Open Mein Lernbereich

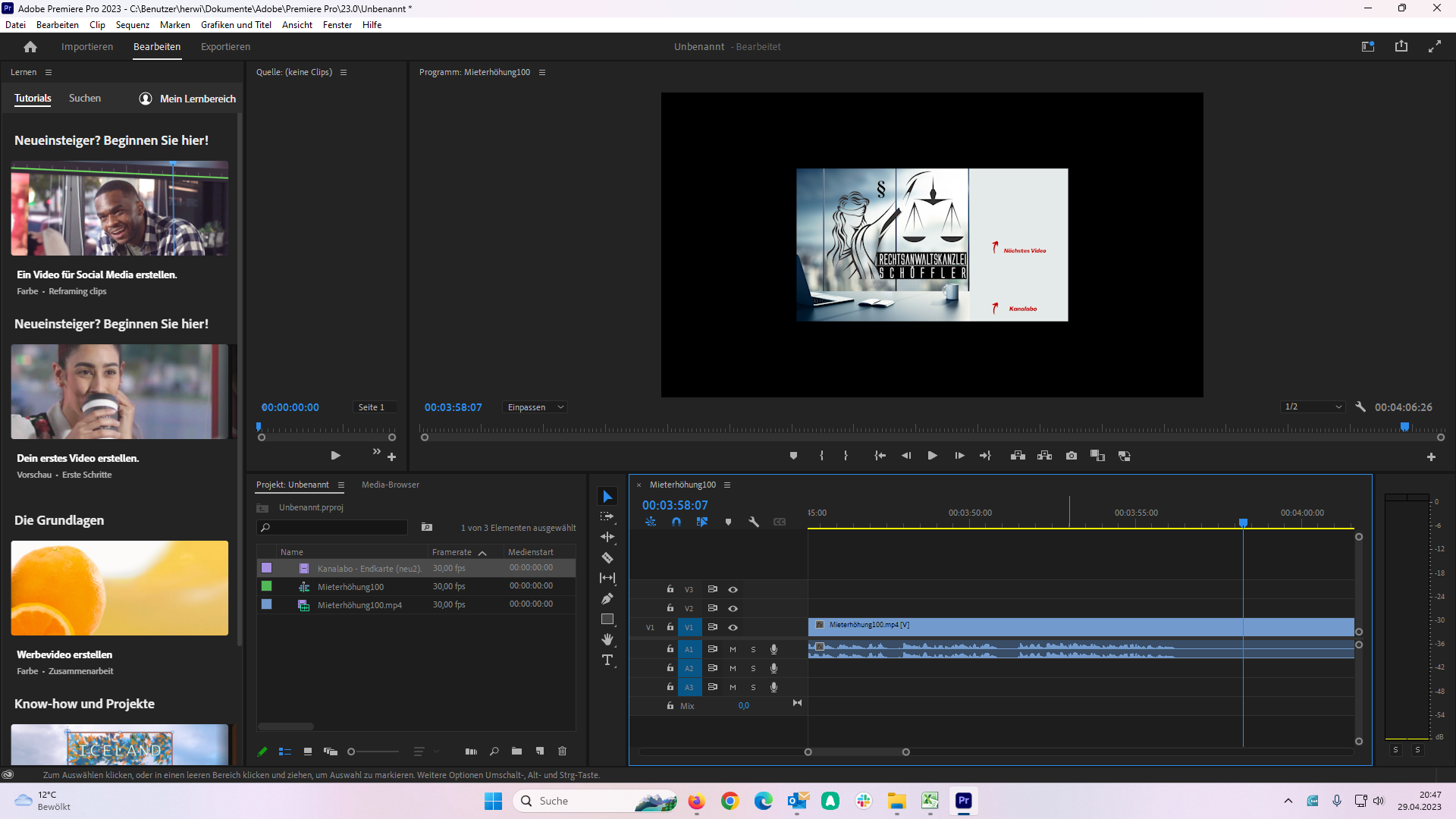187,99
